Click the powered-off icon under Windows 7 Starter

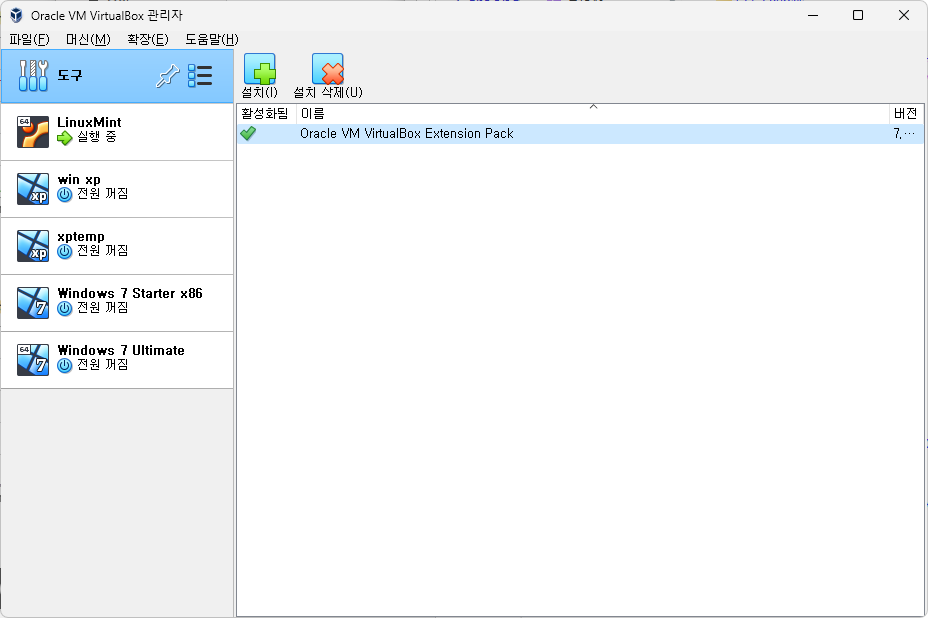(65, 308)
